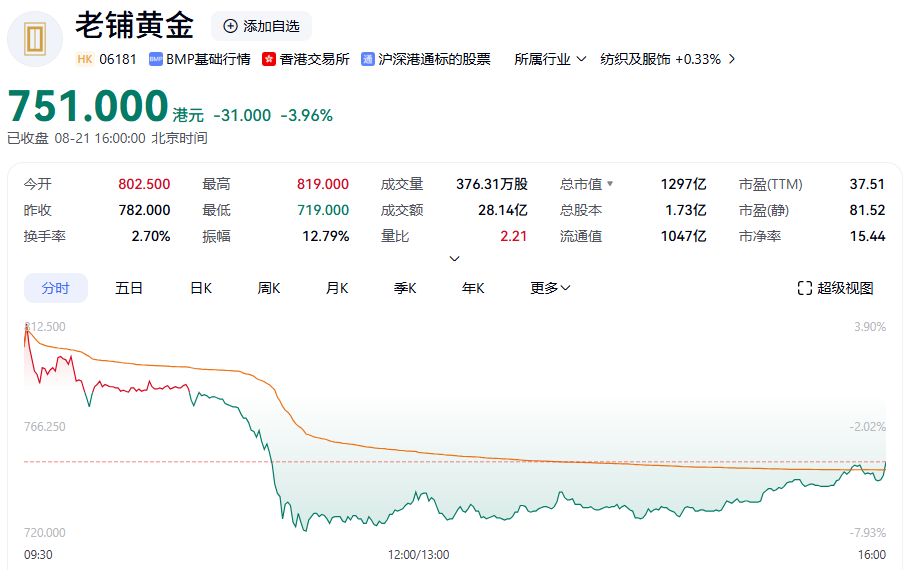The image size is (908, 570).
Task: Select the 周K chart tab
Action: tap(269, 288)
